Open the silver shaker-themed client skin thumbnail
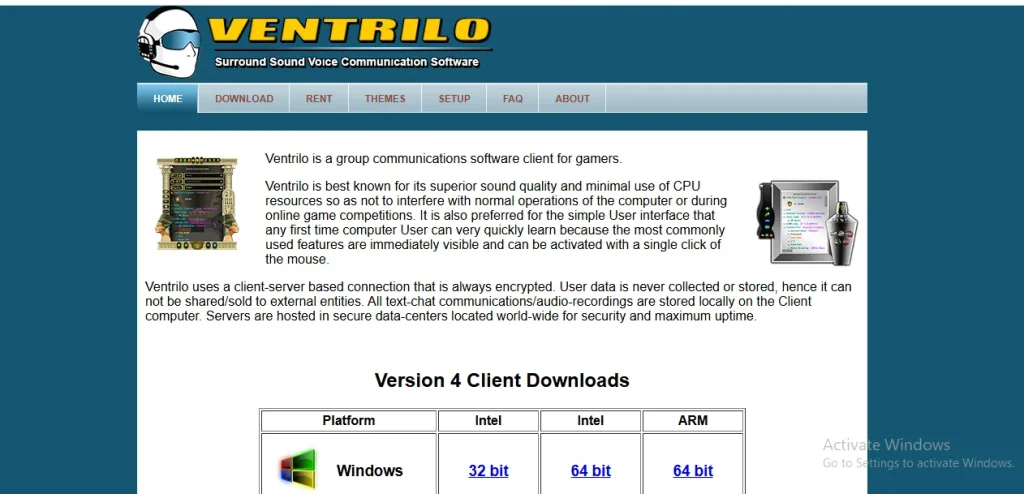The image size is (1024, 494). (x=808, y=223)
